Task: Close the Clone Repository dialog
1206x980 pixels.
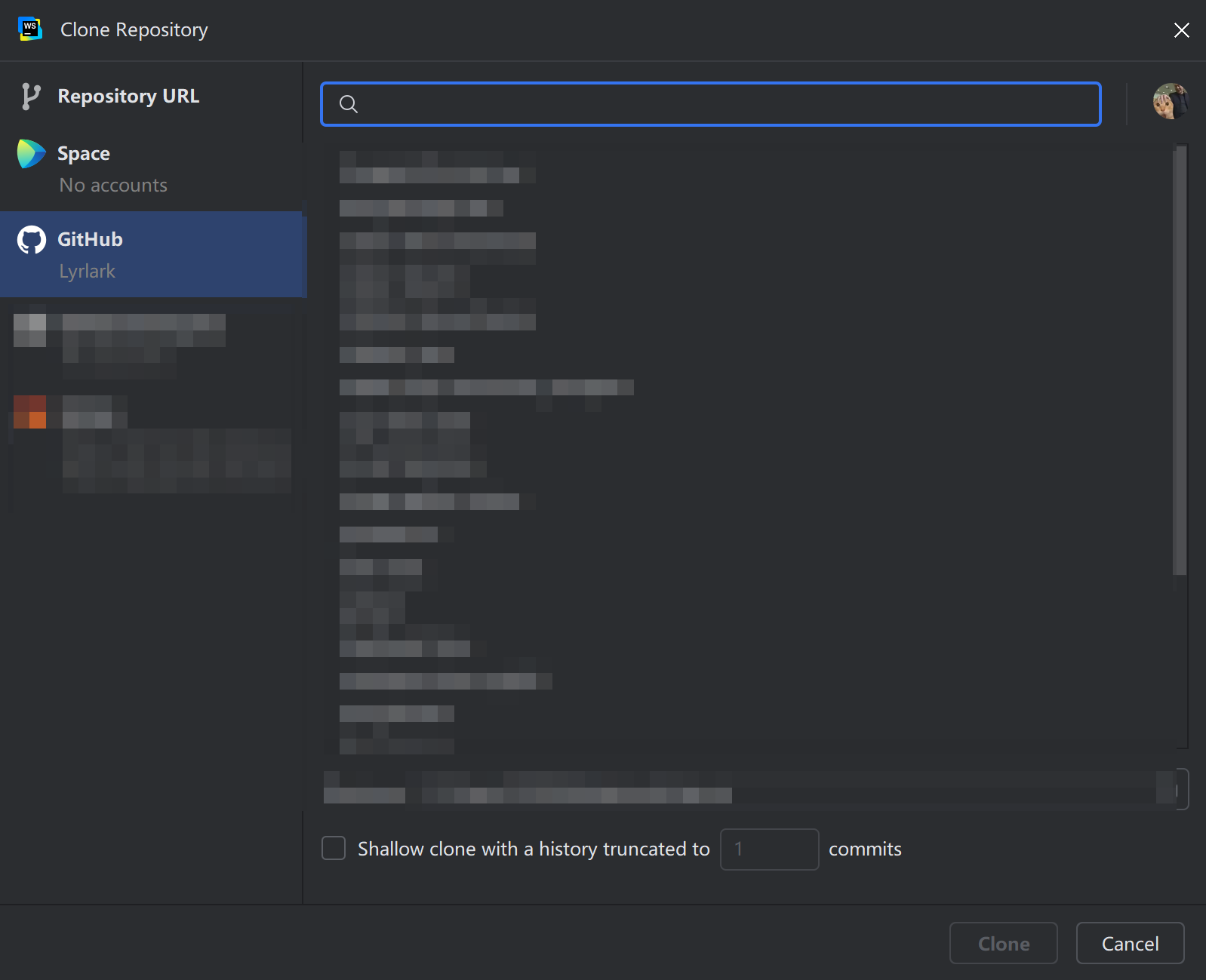Action: point(1181,29)
